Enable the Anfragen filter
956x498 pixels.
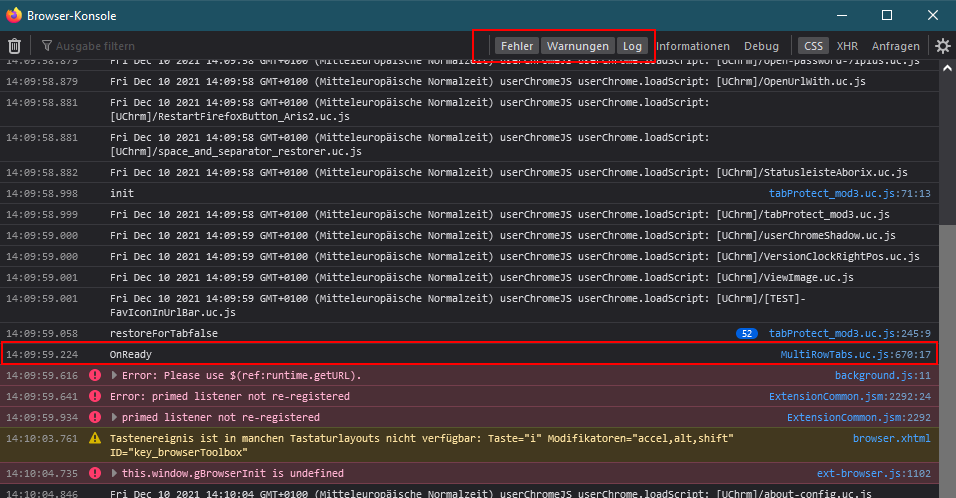(x=896, y=46)
